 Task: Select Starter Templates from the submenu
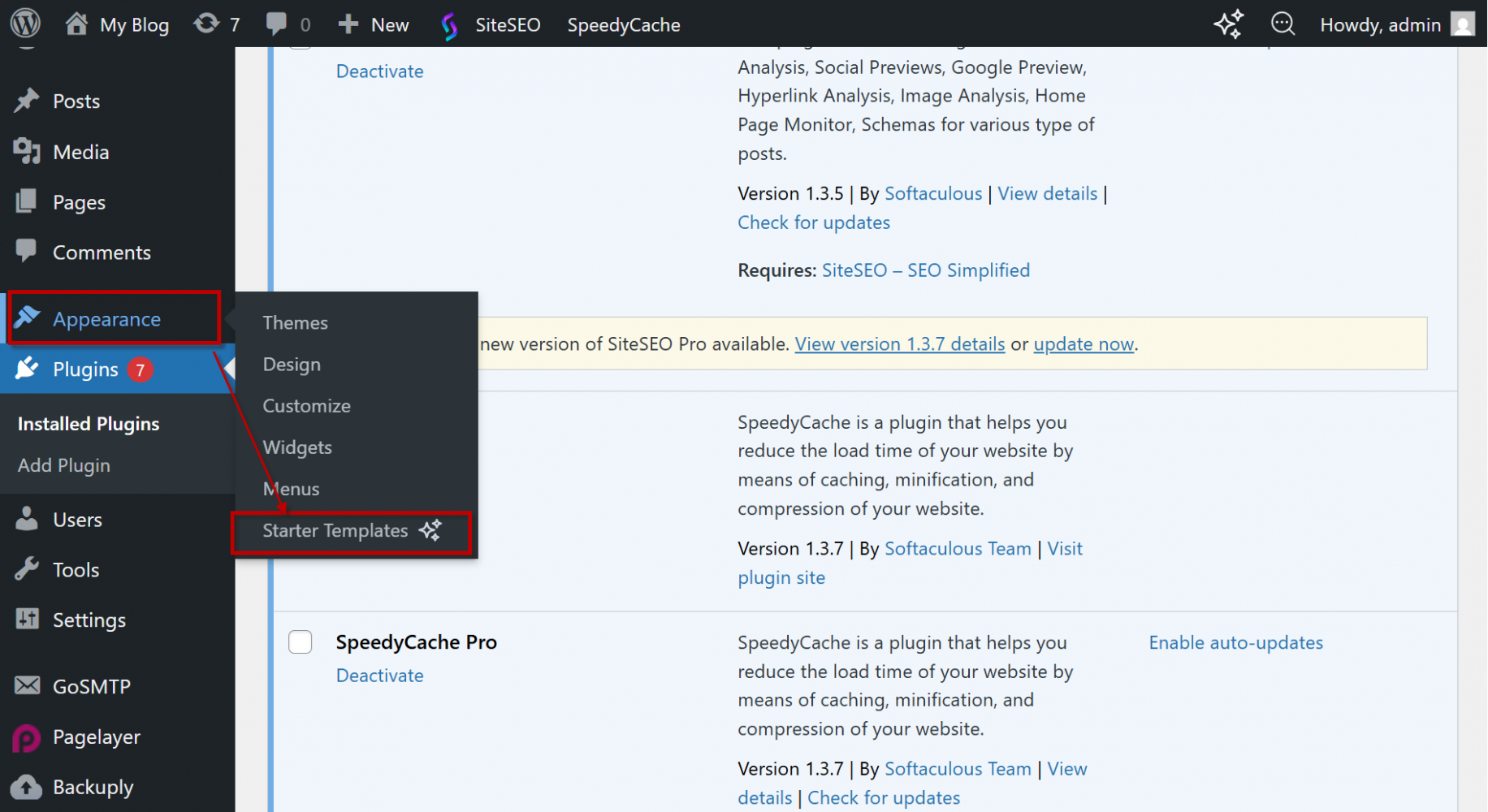[335, 531]
